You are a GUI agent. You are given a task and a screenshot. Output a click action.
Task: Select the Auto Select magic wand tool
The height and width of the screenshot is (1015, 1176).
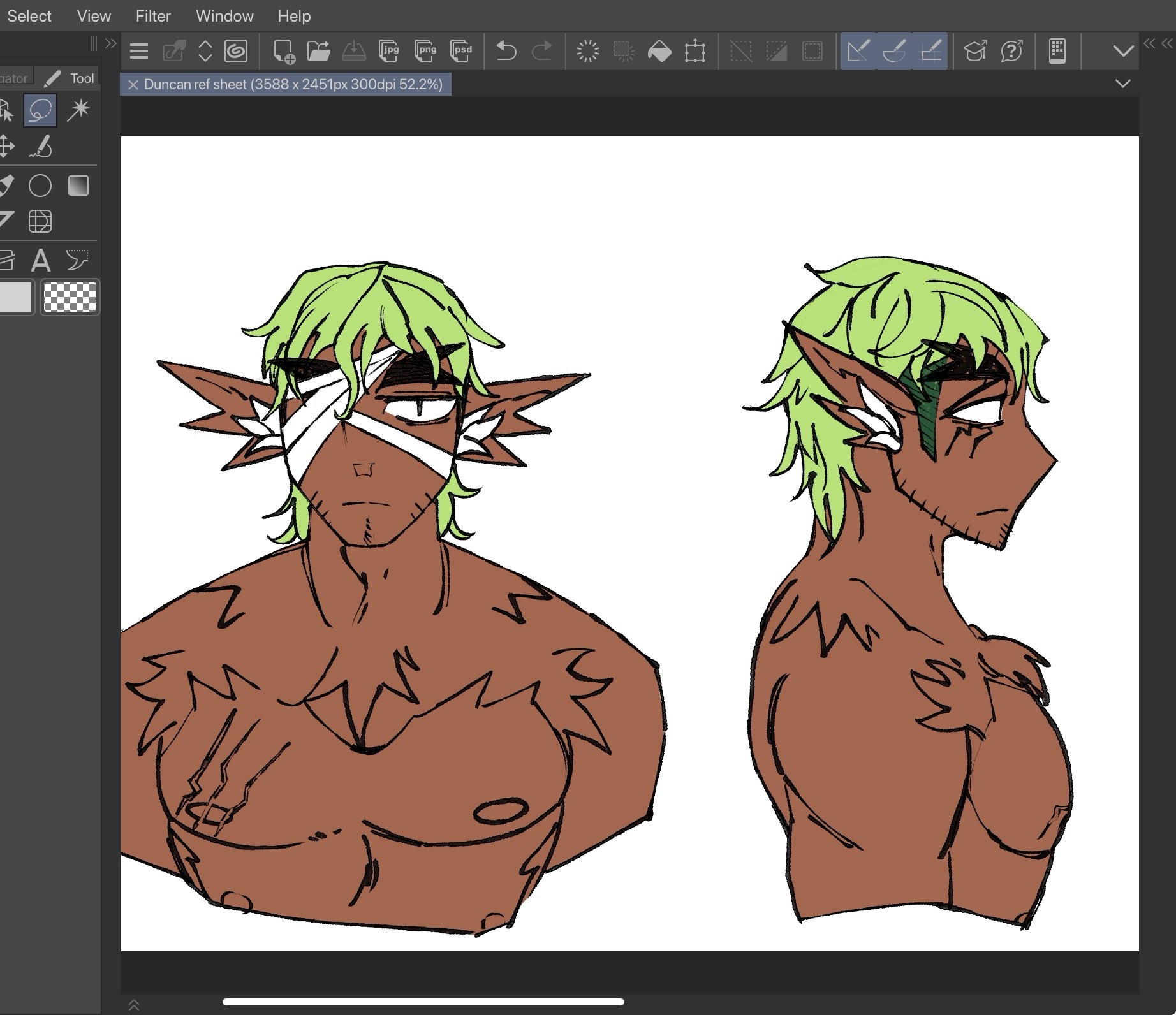pos(78,110)
